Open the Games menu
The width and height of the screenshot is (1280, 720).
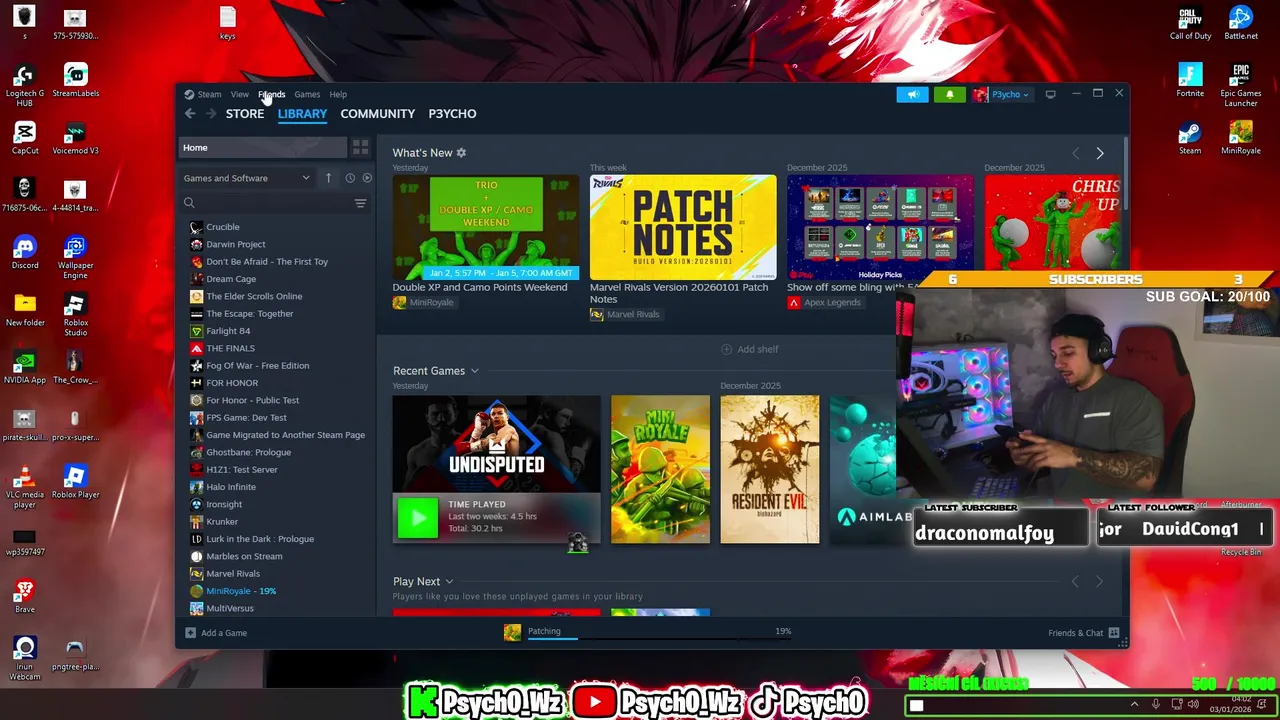pos(307,95)
